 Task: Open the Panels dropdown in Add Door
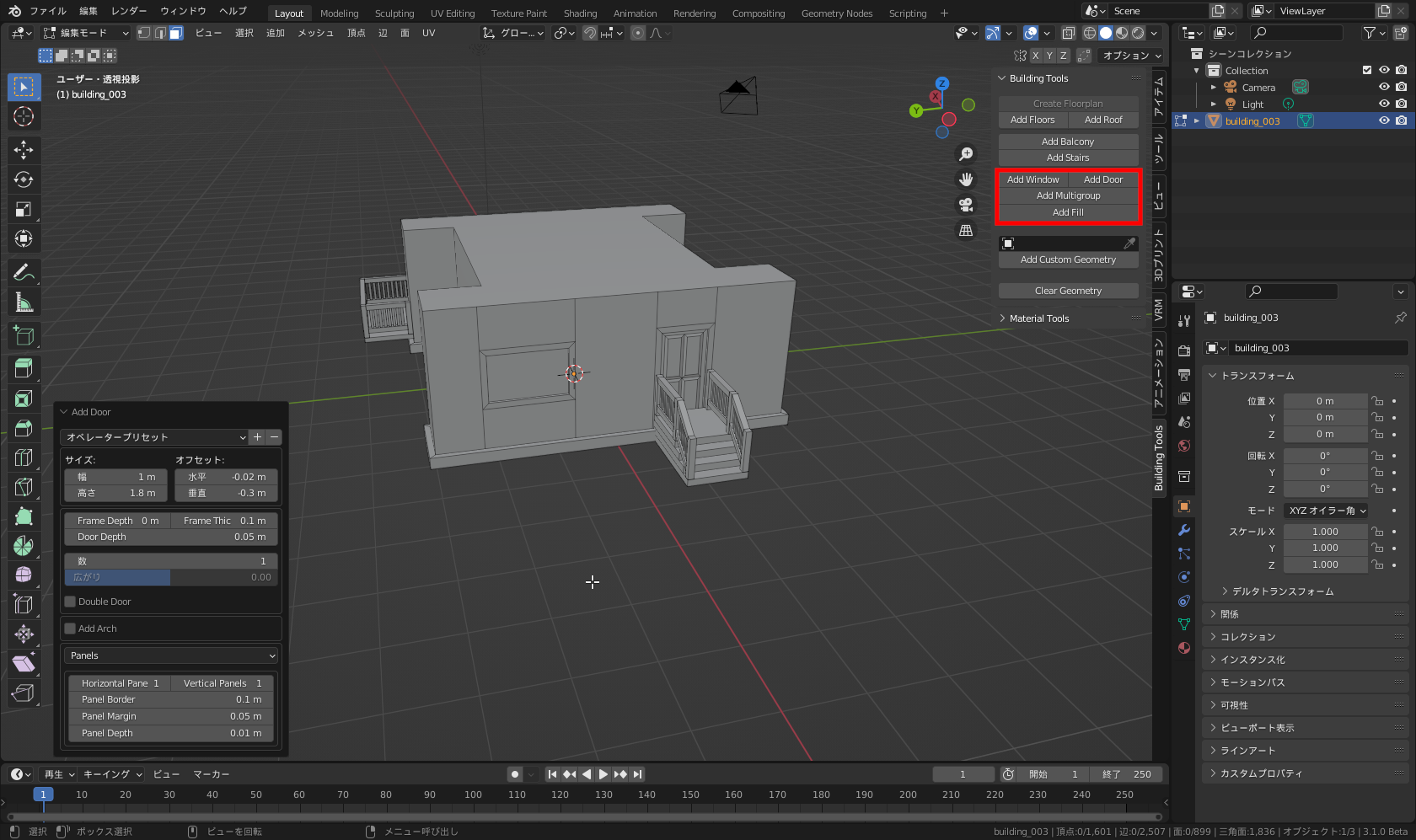pyautogui.click(x=171, y=655)
